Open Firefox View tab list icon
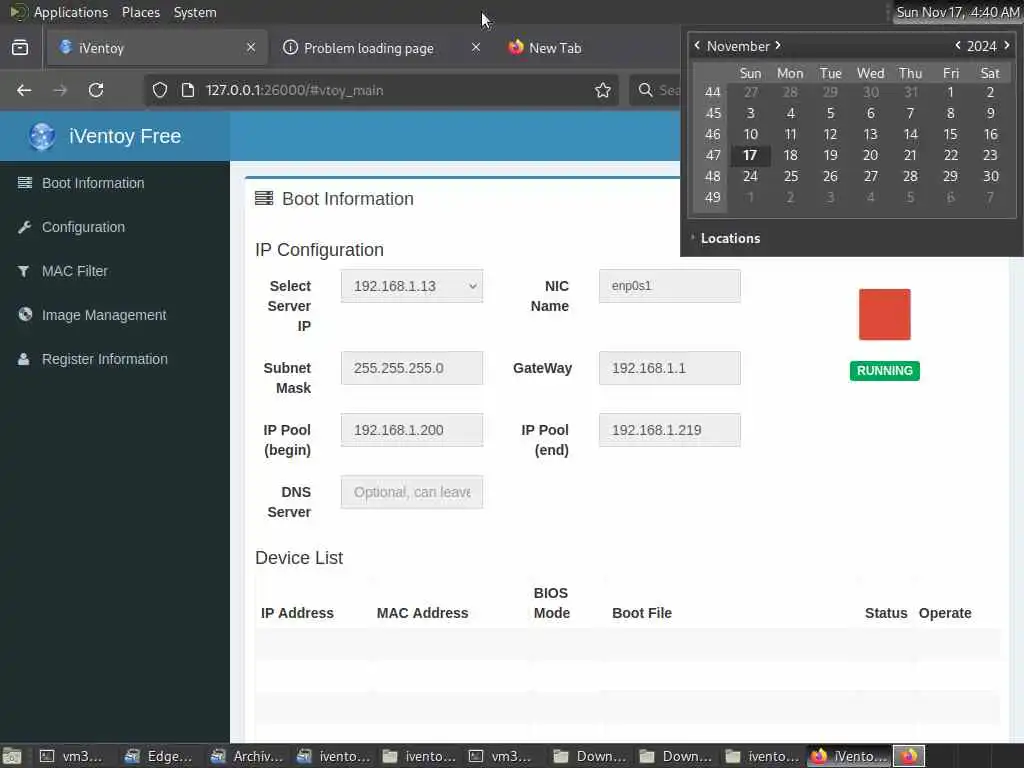1024x768 pixels. [x=20, y=48]
